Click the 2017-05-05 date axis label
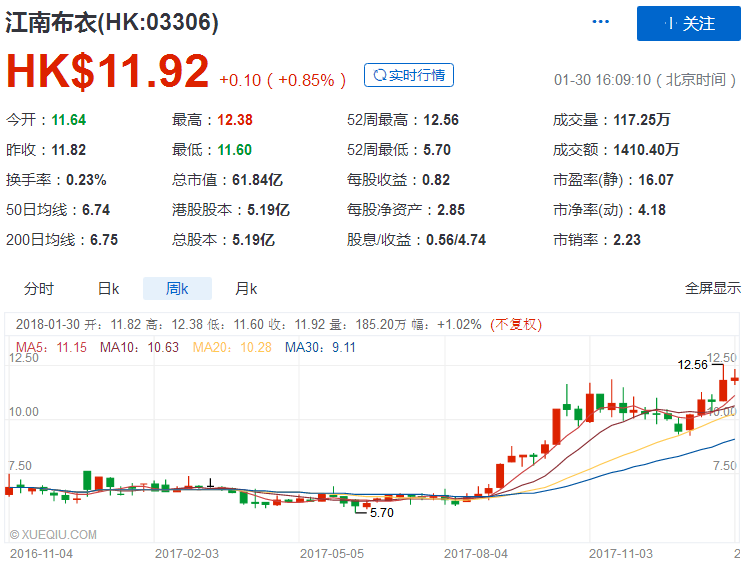This screenshot has height=564, width=746. click(332, 554)
